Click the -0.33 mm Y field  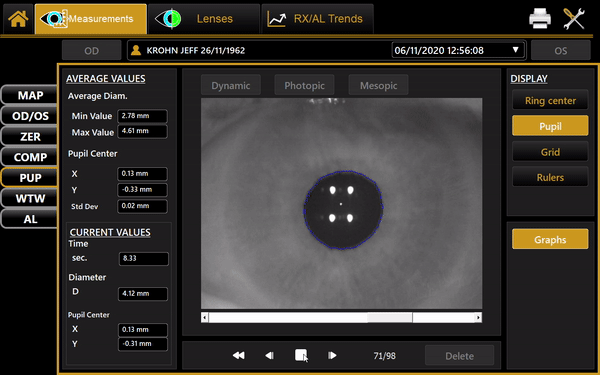142,190
